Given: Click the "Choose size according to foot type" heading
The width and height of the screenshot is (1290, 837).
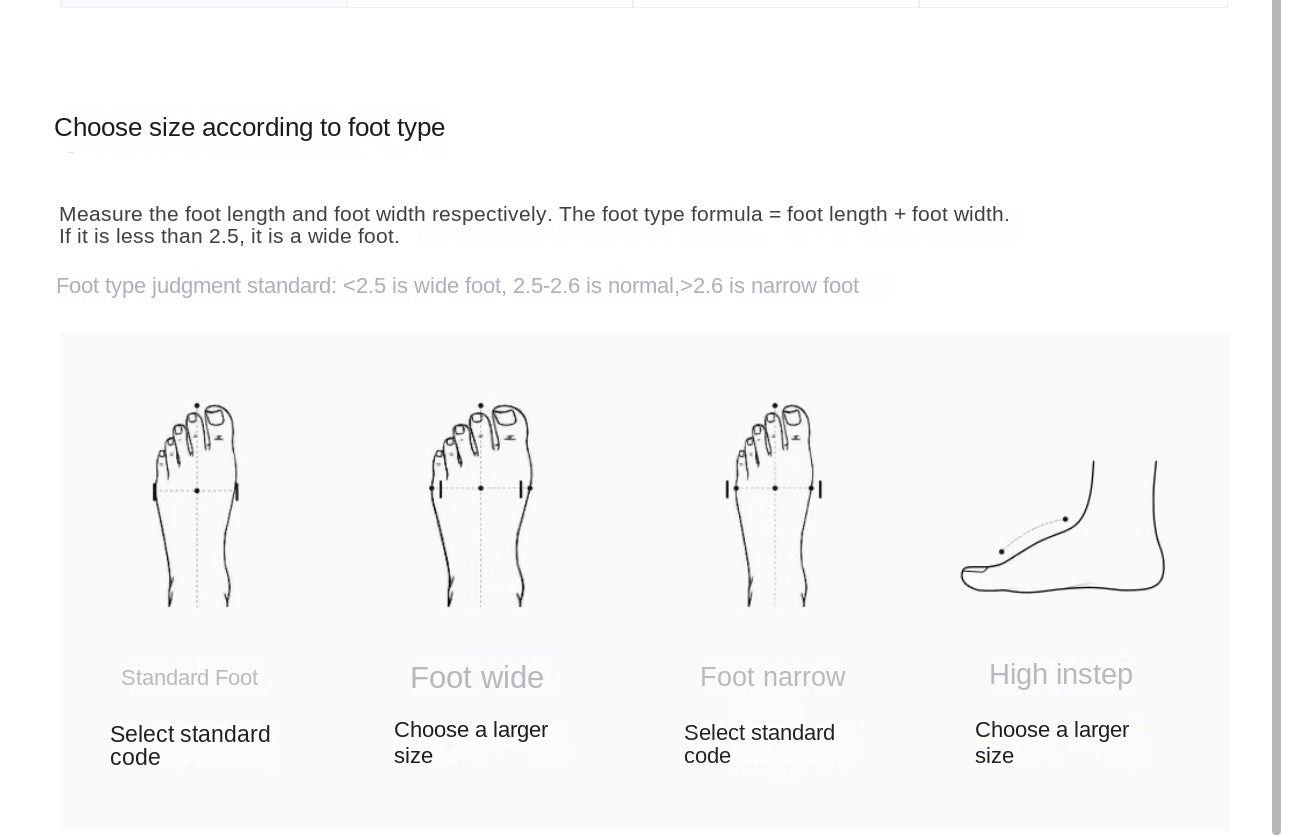Looking at the screenshot, I should click(249, 128).
